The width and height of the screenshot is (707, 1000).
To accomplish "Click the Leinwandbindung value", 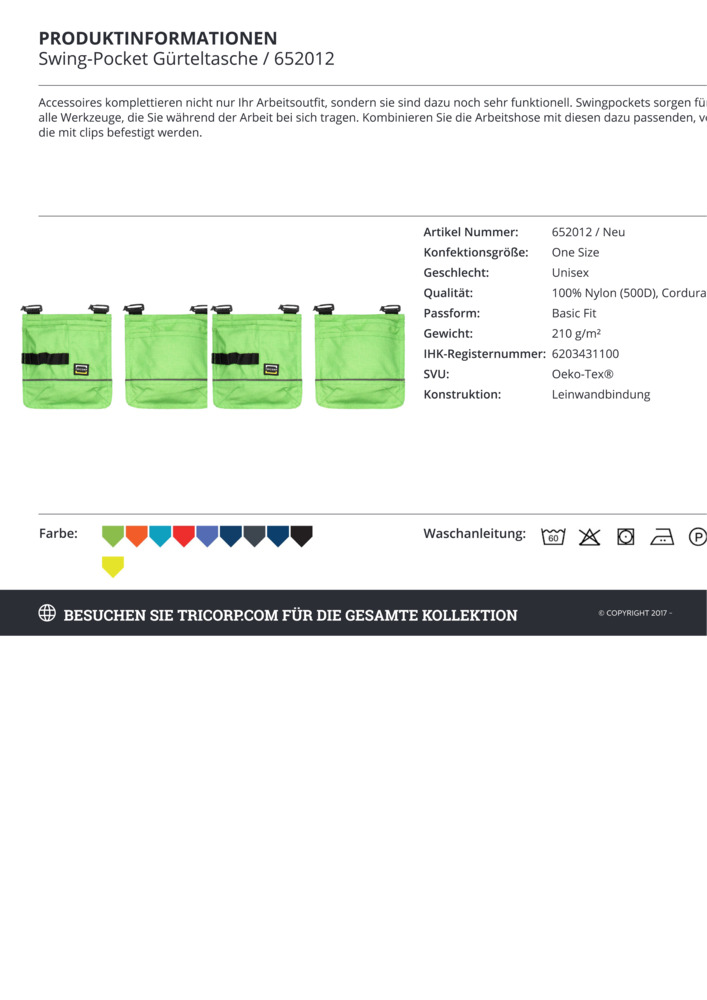I will click(601, 395).
